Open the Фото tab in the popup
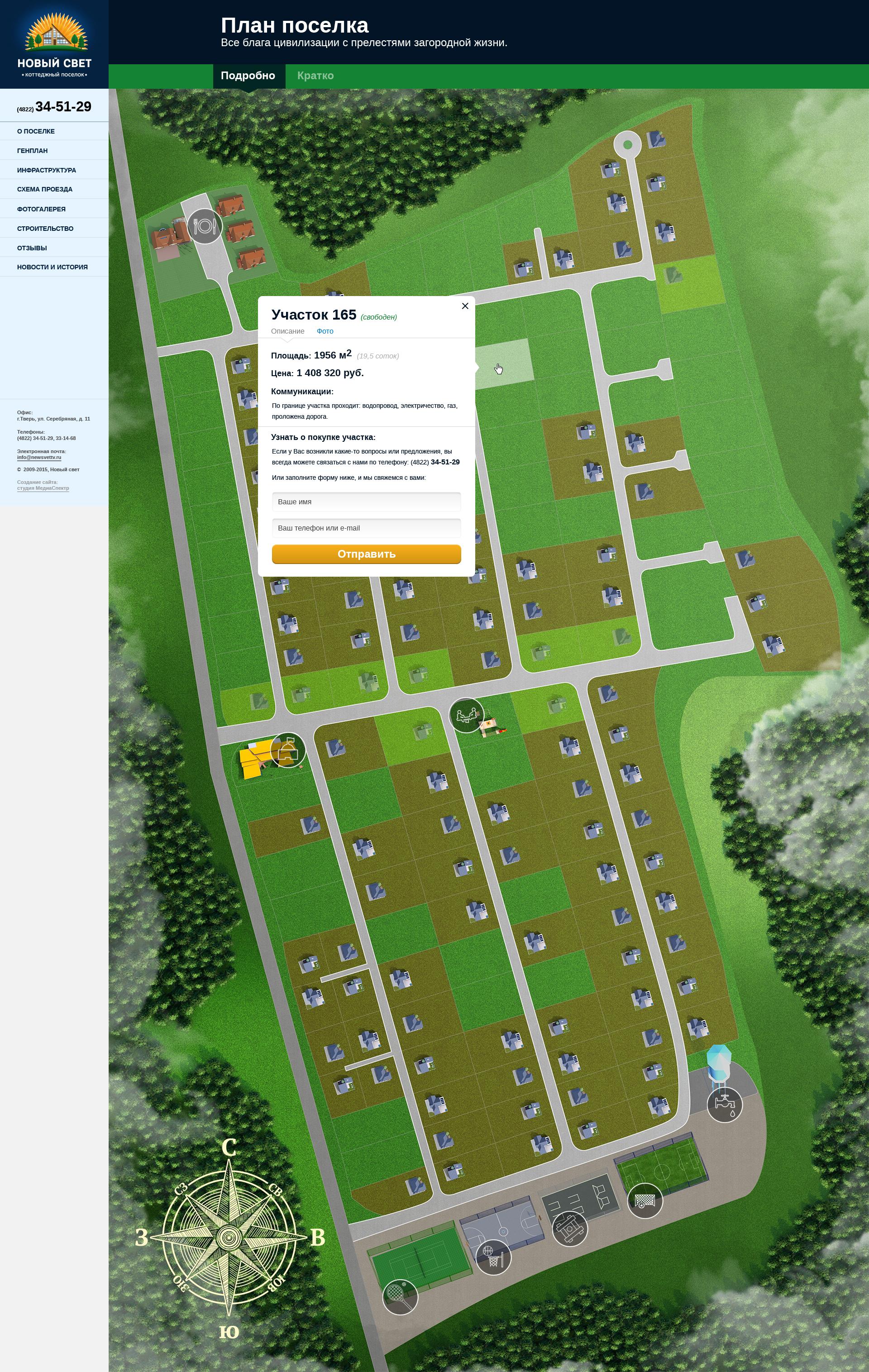869x1372 pixels. 325,331
